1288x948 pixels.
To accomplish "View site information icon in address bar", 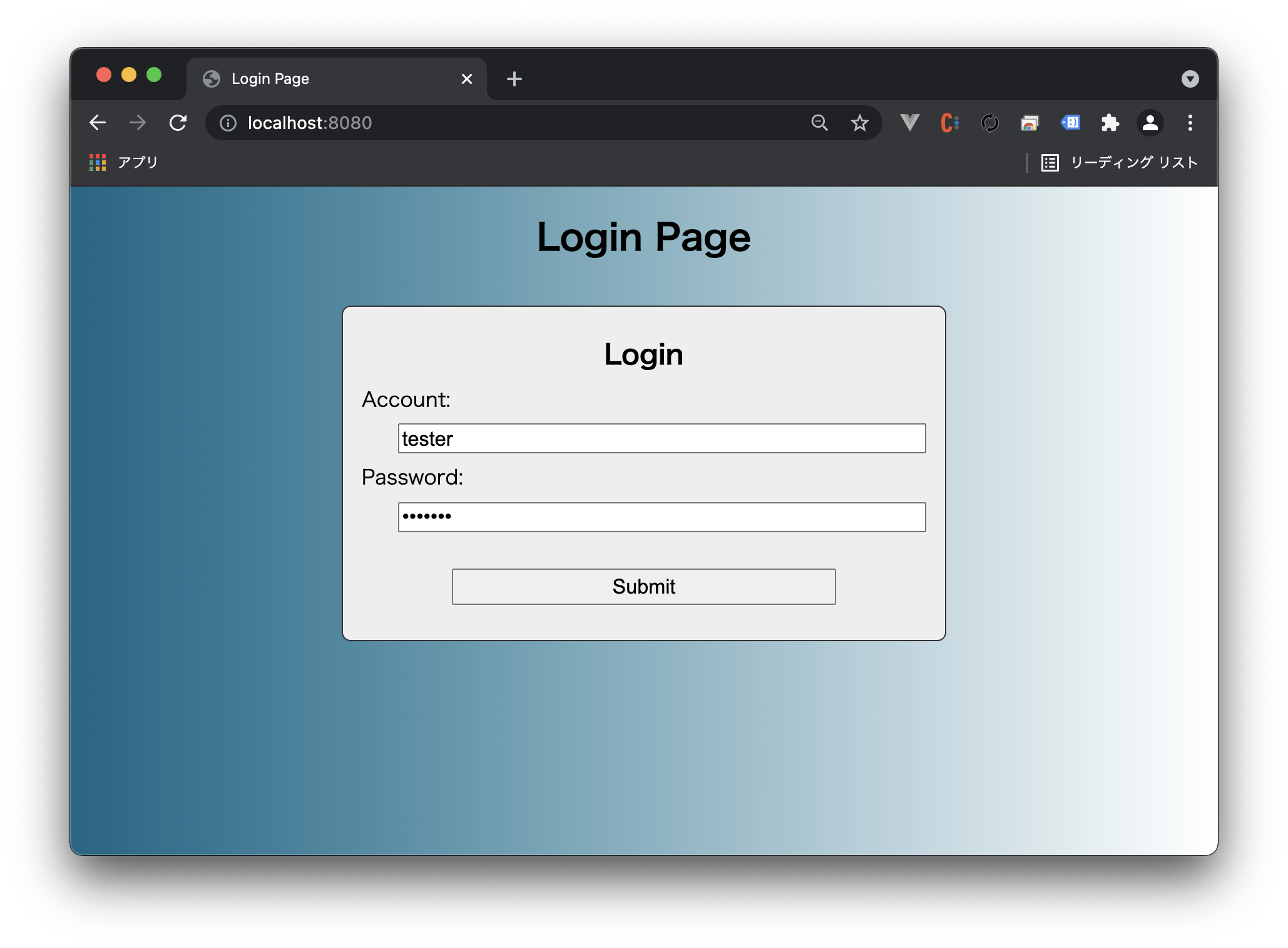I will [x=228, y=123].
